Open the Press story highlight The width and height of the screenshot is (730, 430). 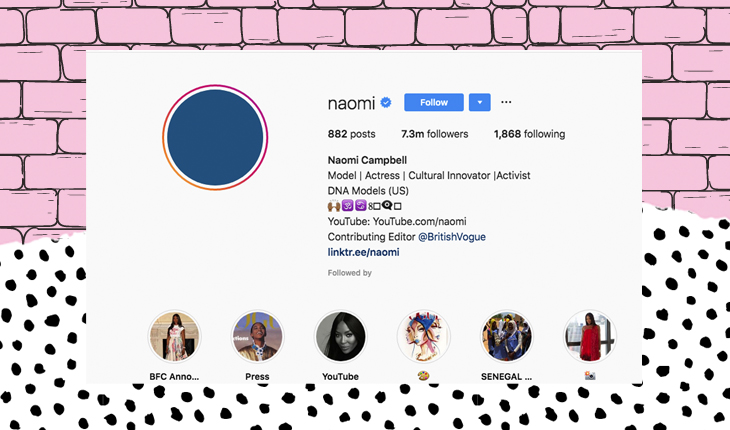pos(257,336)
